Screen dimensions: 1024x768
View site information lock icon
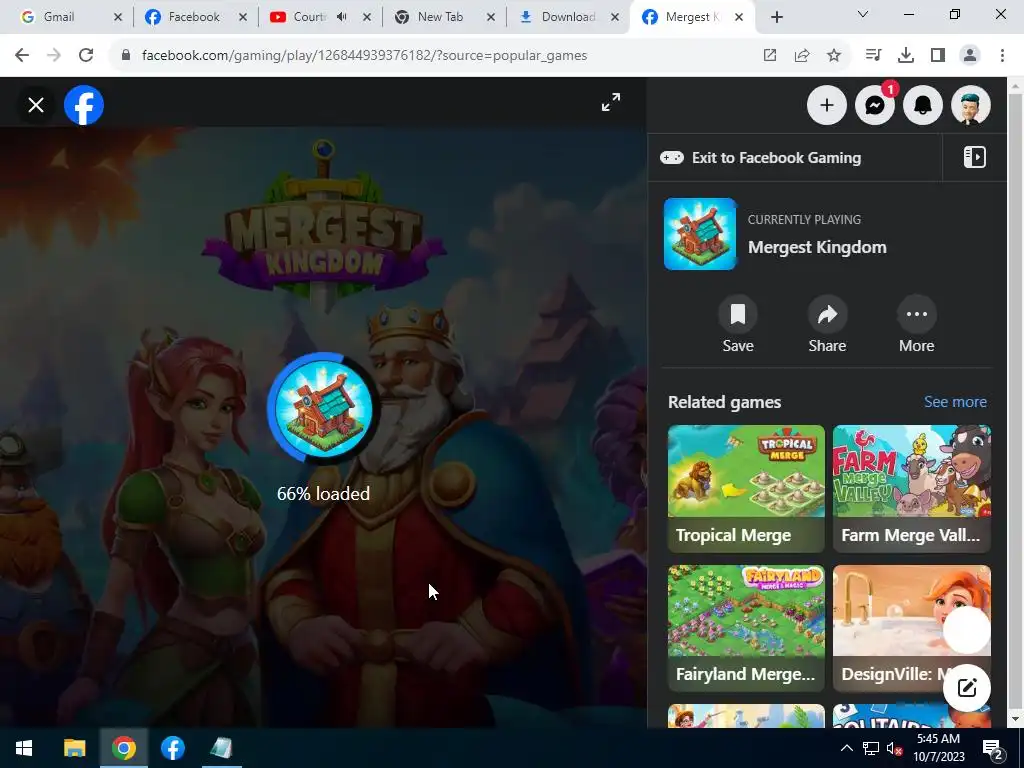(126, 55)
